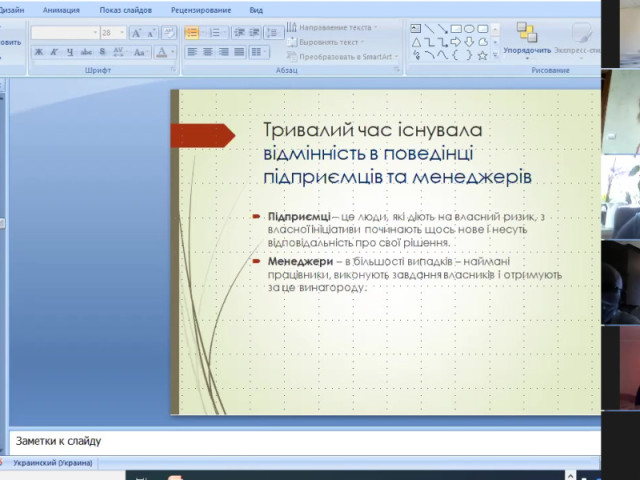Apply strikethrough to text
640x480 pixels.
86,52
